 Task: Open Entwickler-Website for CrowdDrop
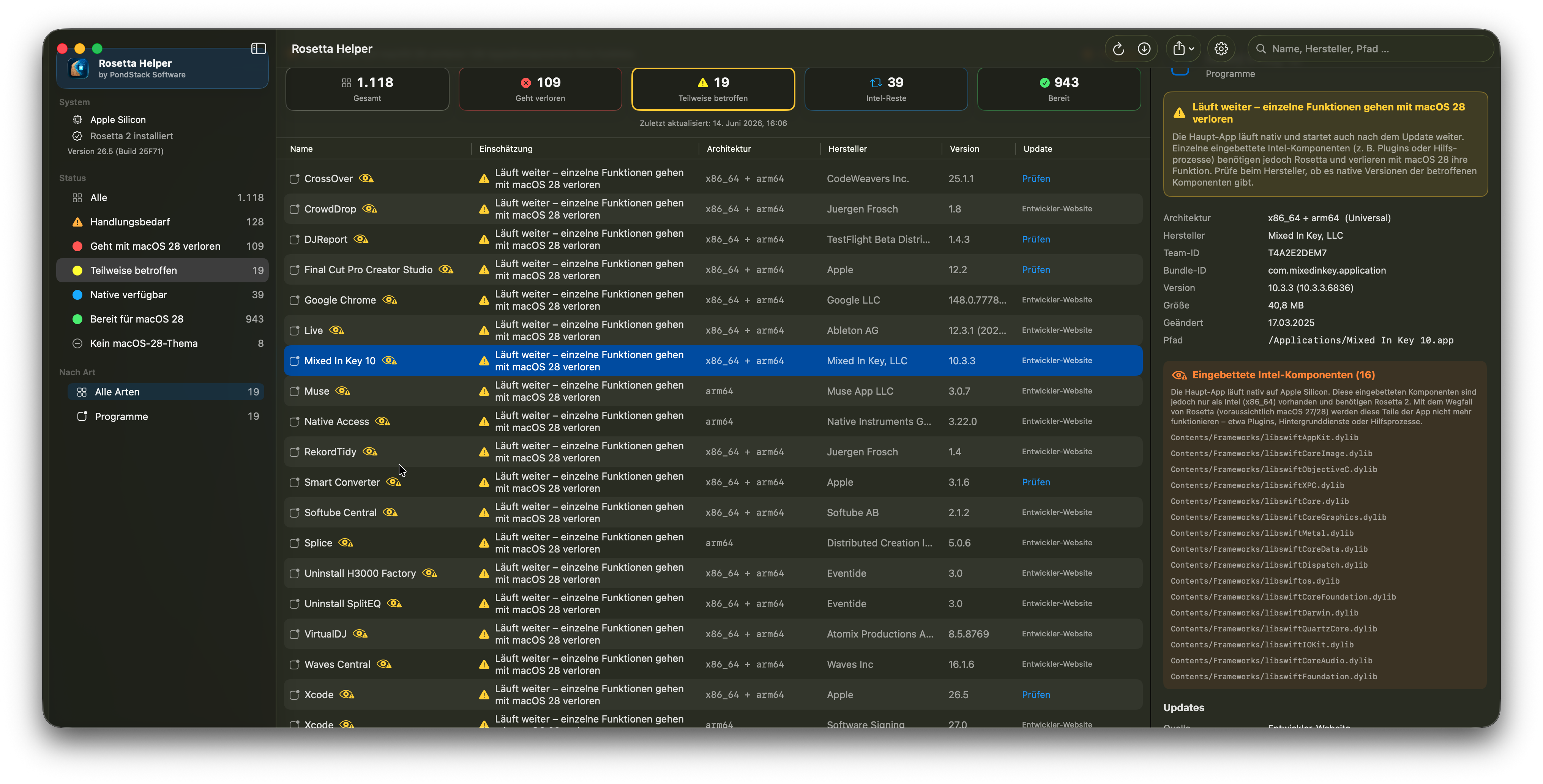[1057, 209]
